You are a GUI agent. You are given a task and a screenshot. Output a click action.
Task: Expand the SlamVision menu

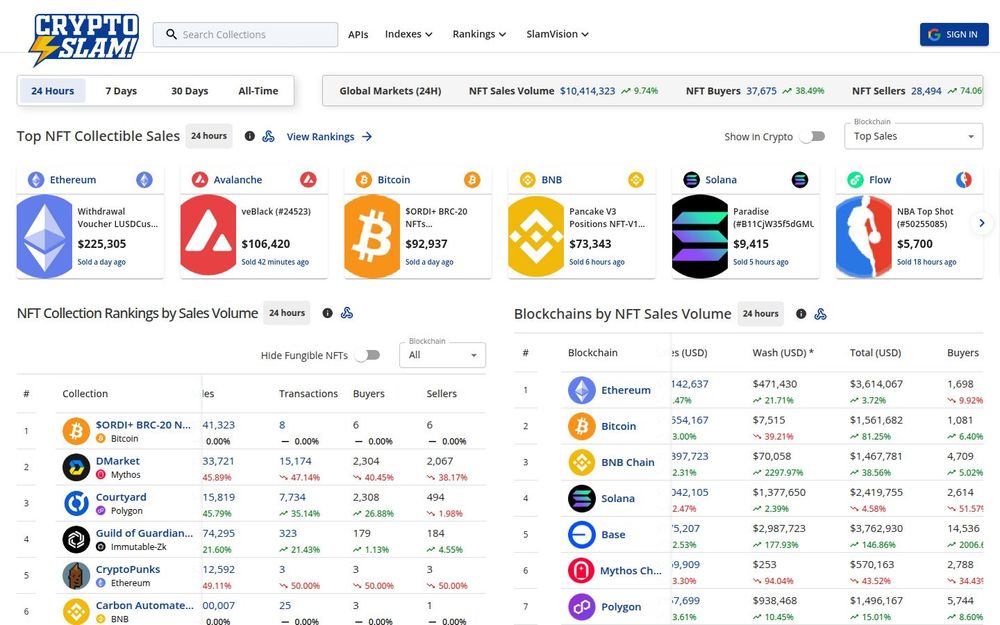[x=557, y=34]
